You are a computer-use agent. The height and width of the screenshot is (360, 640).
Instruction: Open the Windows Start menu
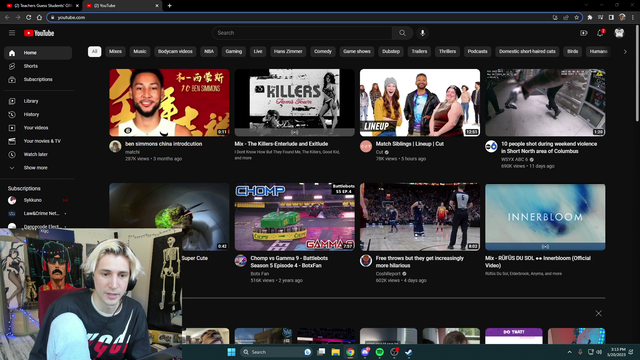pyautogui.click(x=231, y=352)
